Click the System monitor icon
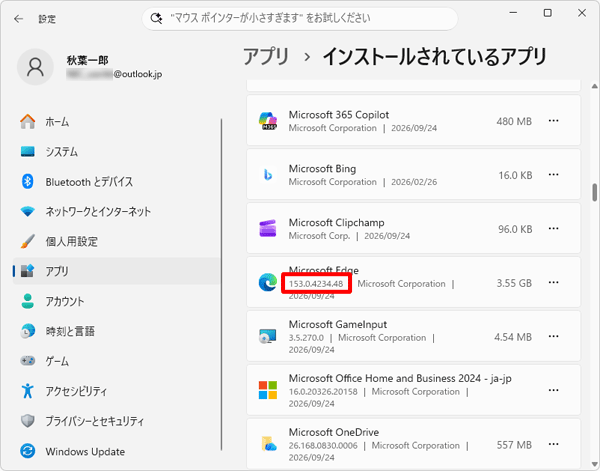Image resolution: width=600 pixels, height=471 pixels. (28, 152)
